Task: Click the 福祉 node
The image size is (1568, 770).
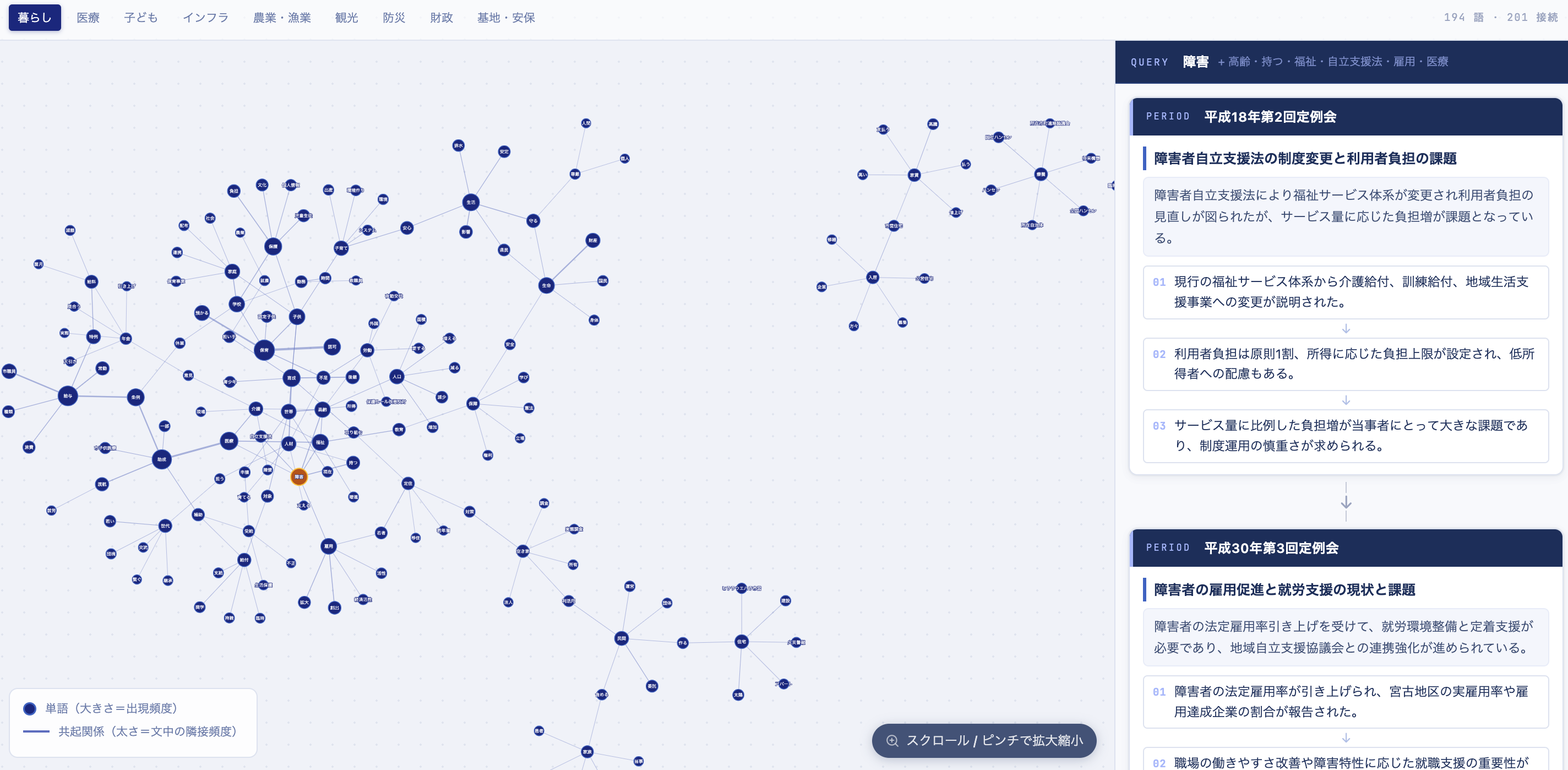Action: 320,442
